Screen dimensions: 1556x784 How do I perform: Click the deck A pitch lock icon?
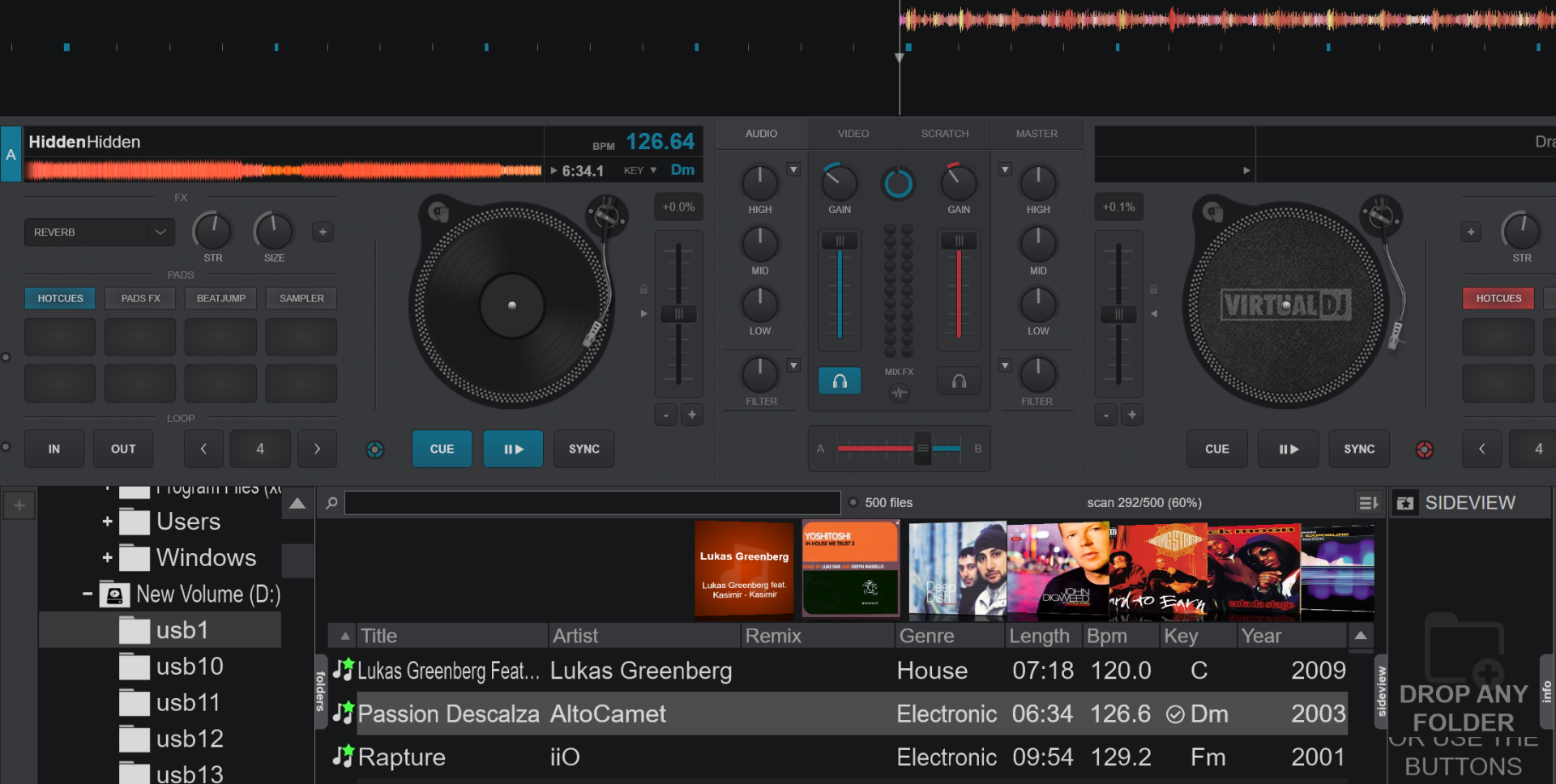pyautogui.click(x=643, y=289)
